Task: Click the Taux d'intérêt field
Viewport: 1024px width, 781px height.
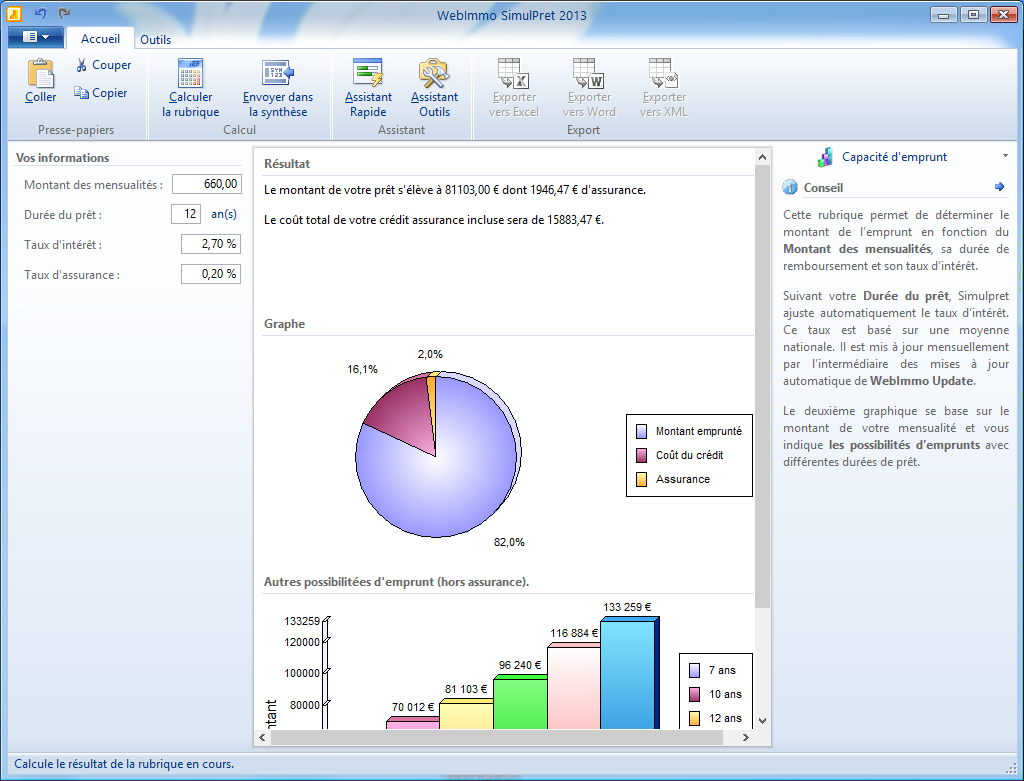Action: coord(211,244)
